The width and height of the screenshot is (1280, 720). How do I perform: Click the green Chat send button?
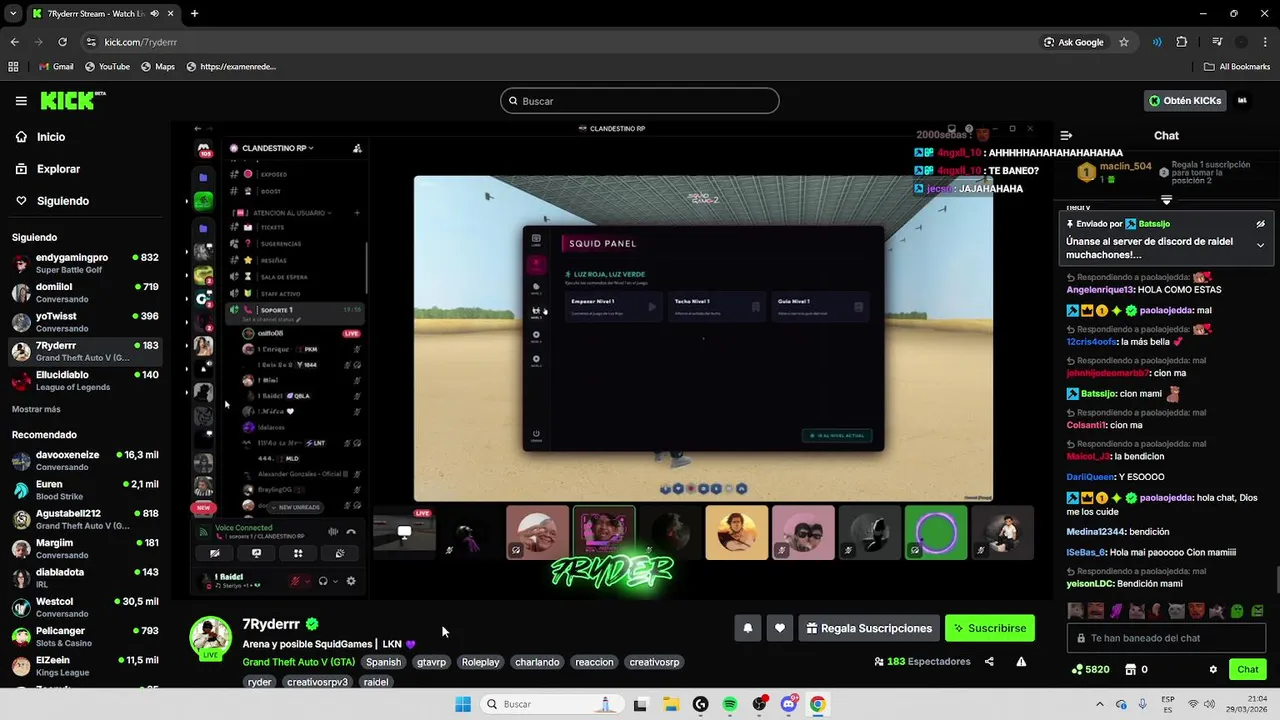(1248, 669)
